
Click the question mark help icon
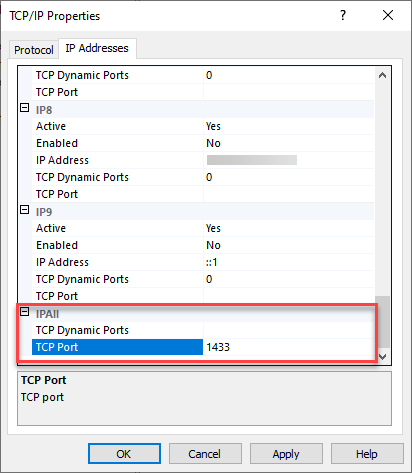[x=343, y=15]
